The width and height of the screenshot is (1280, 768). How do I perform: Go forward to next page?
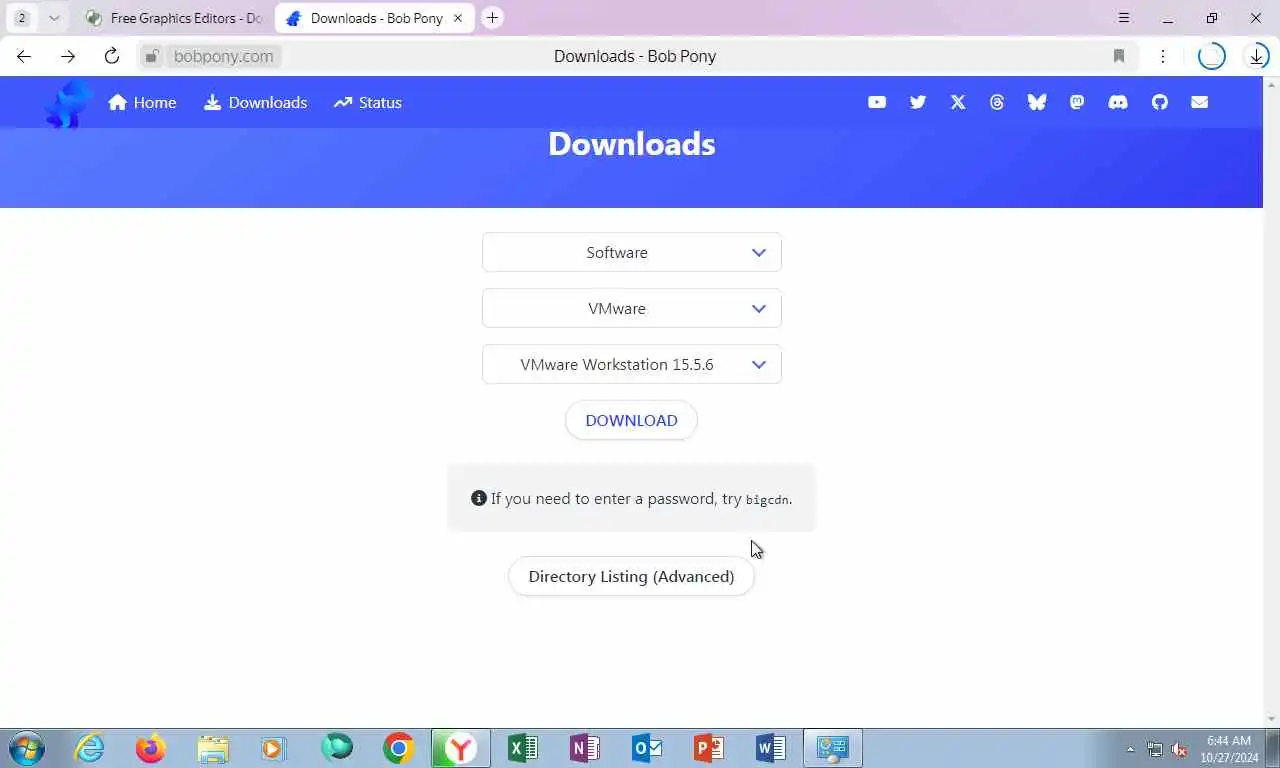tap(68, 56)
